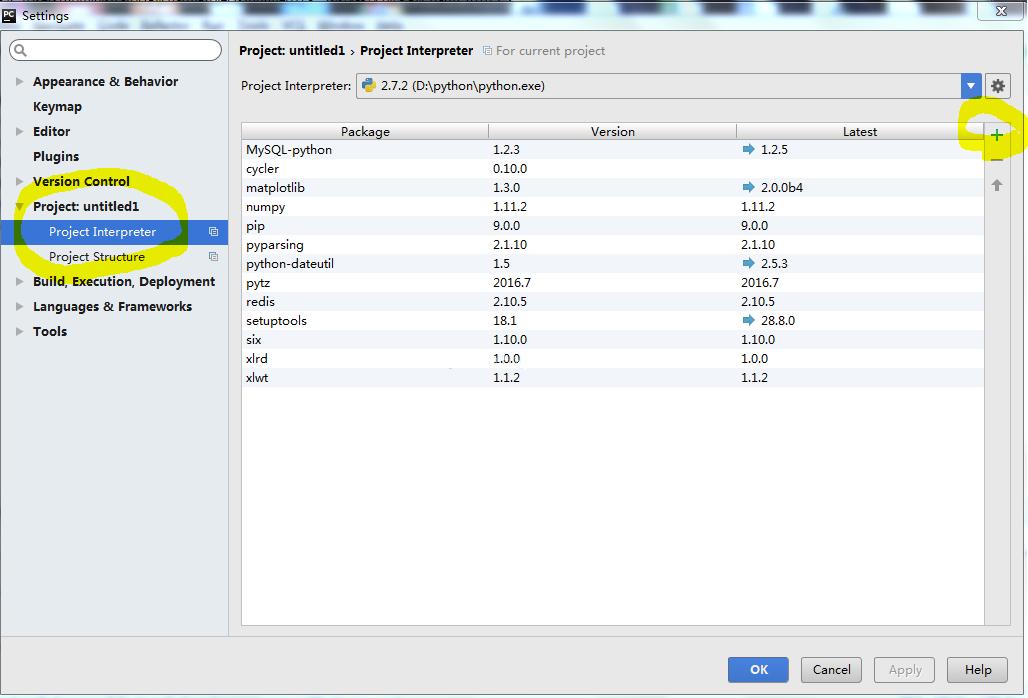Viewport: 1028px width, 698px height.
Task: Click the green plus install package icon
Action: [996, 135]
